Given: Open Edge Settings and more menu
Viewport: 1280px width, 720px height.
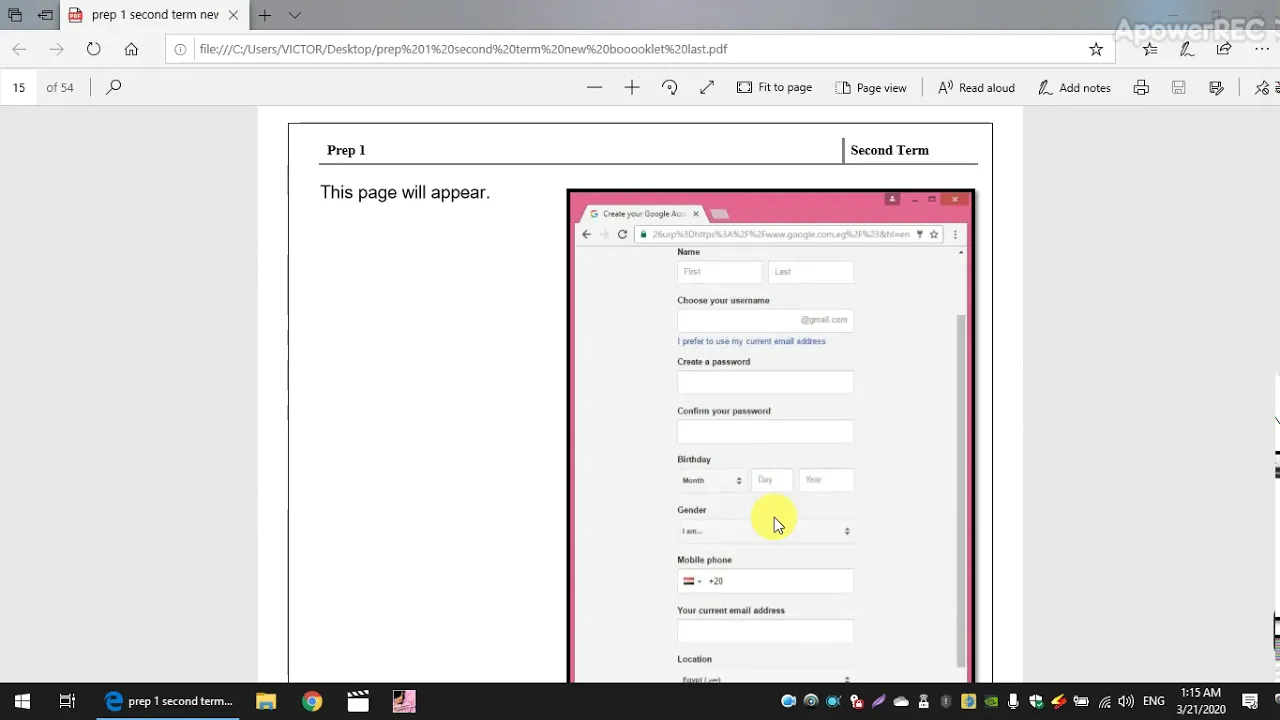Looking at the screenshot, I should [1261, 49].
